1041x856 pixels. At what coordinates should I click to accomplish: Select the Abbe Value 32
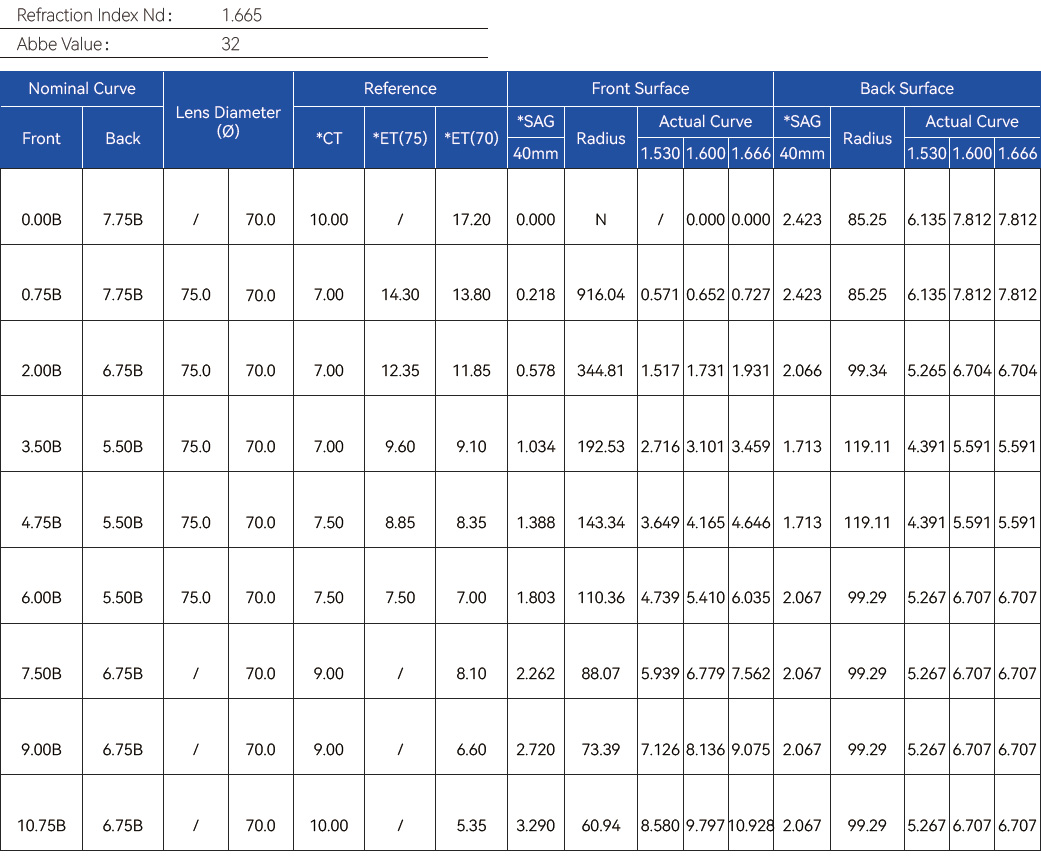pyautogui.click(x=230, y=44)
